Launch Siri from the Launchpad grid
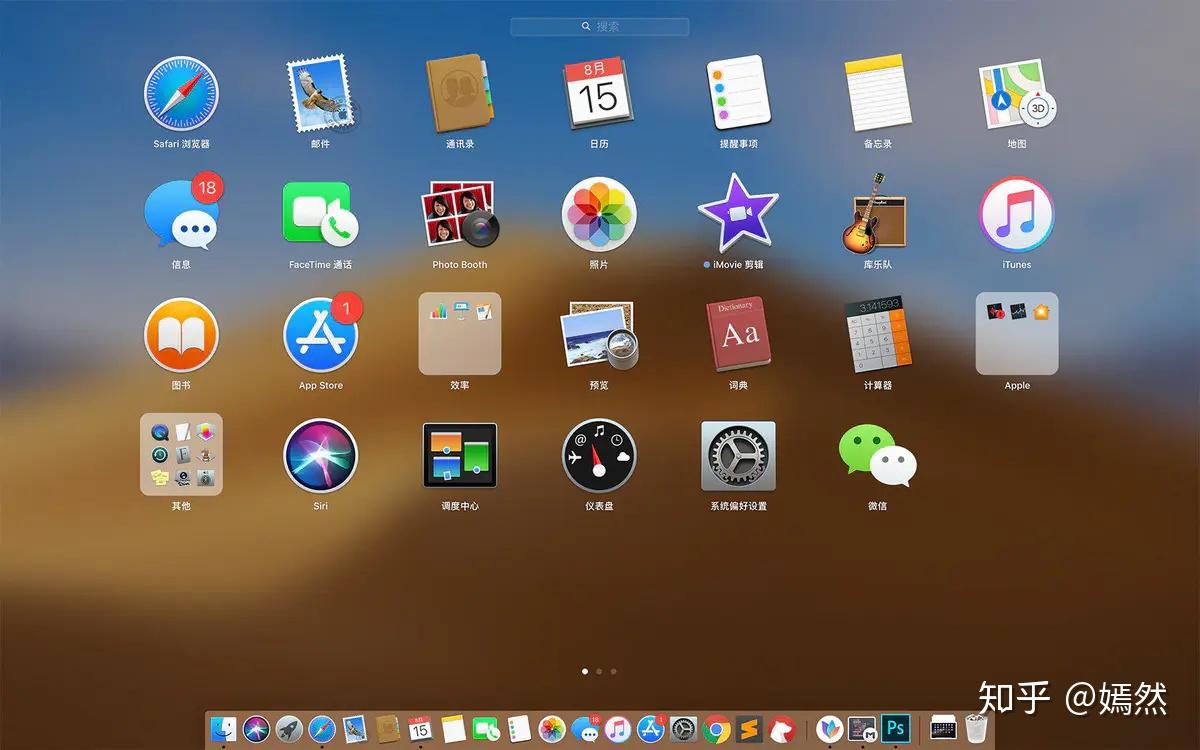Screen dimensions: 1200x750 click(x=321, y=456)
